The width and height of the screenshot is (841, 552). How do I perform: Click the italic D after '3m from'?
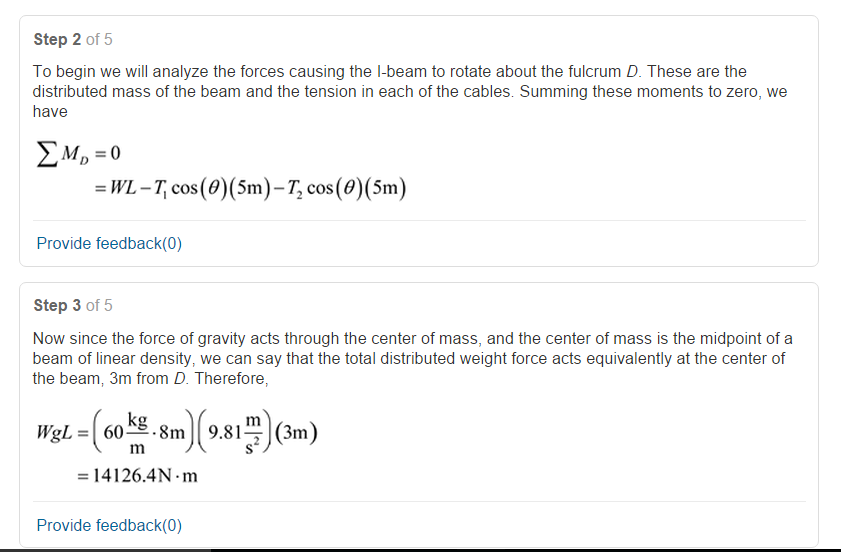(180, 379)
